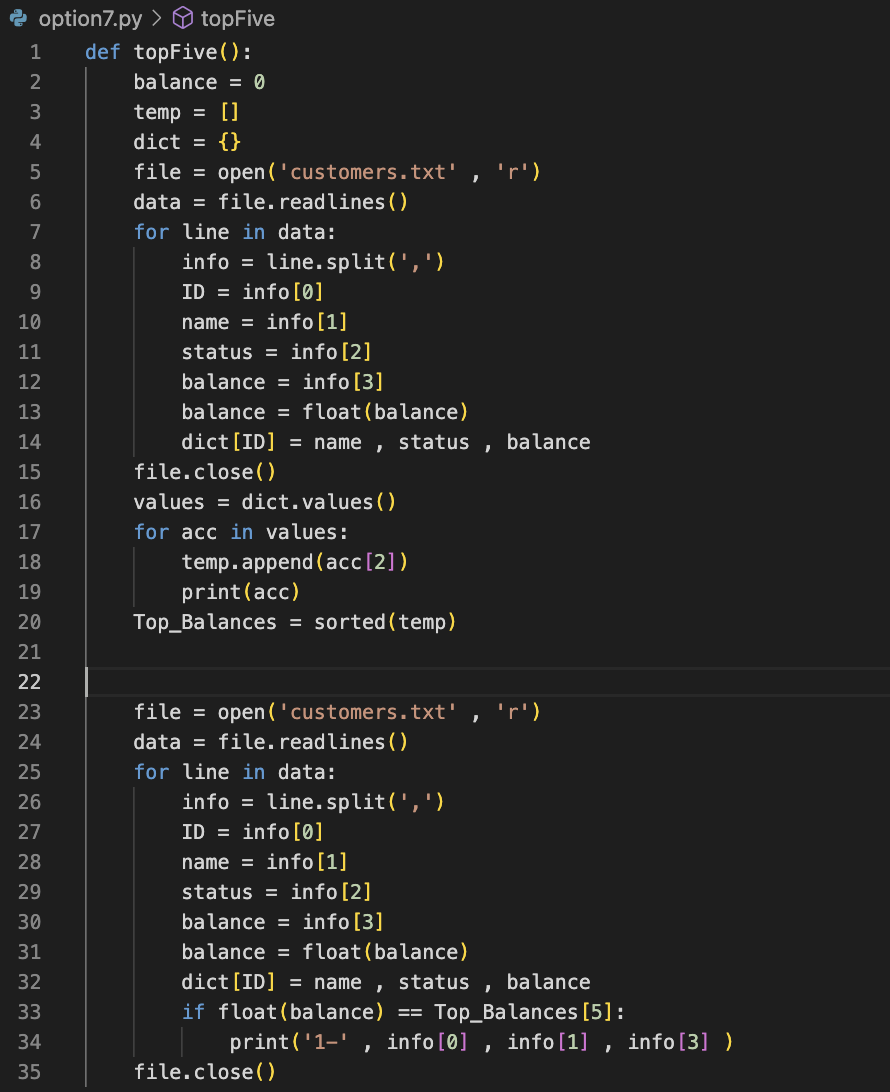Click the if keyword on line 33
Viewport: 890px width, 1092px height.
tap(190, 1012)
